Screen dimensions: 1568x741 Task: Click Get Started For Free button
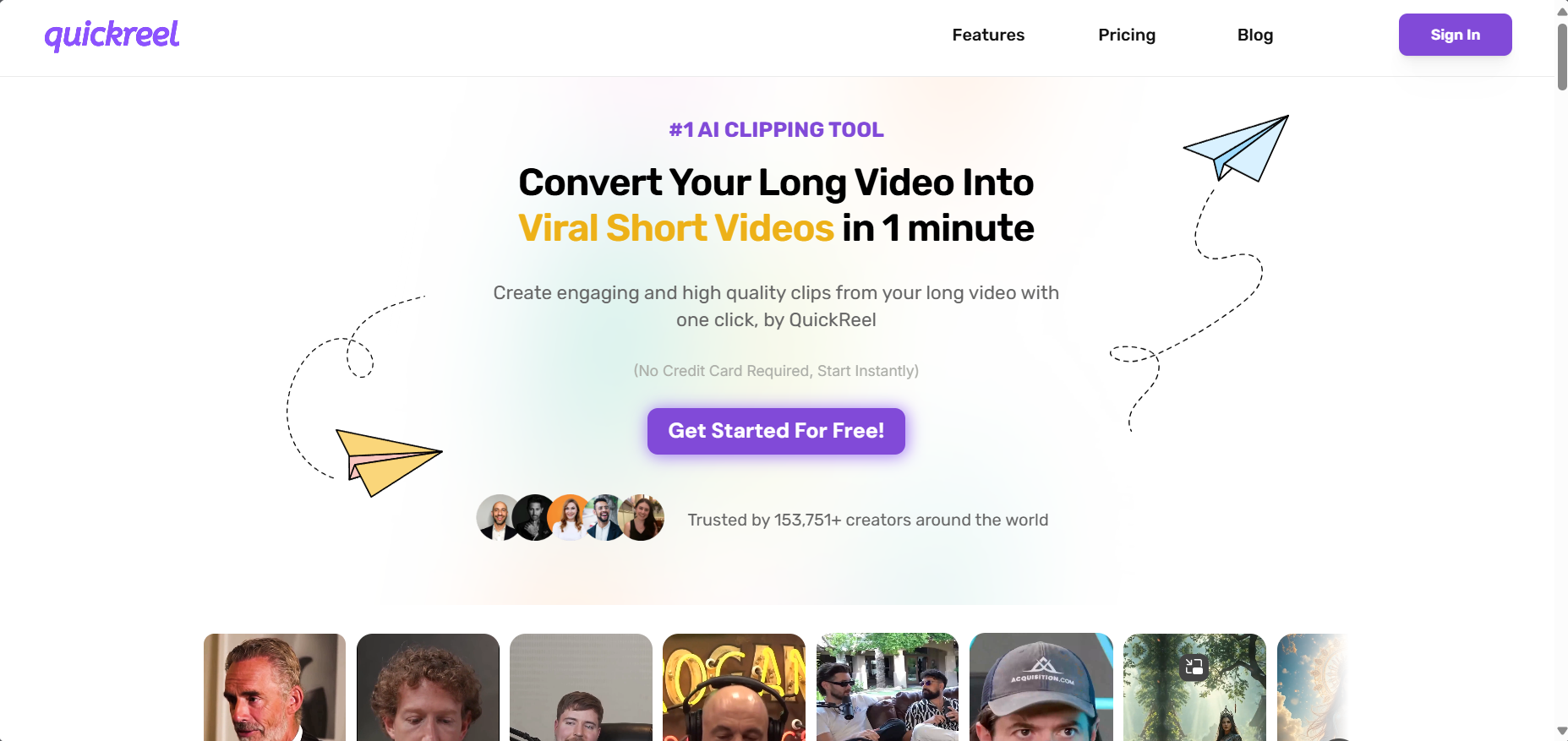[776, 431]
